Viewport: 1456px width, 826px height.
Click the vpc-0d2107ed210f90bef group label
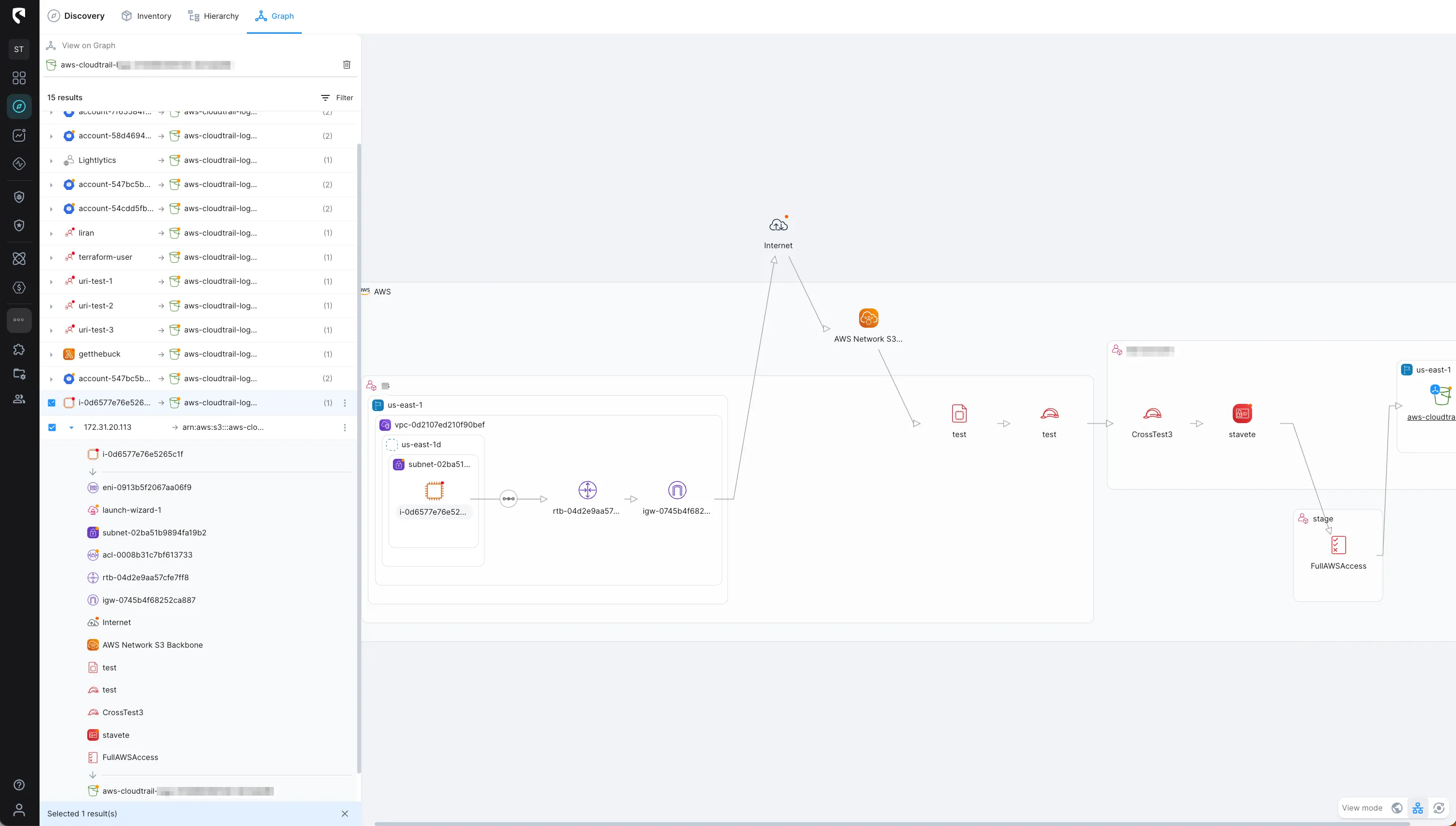[439, 425]
